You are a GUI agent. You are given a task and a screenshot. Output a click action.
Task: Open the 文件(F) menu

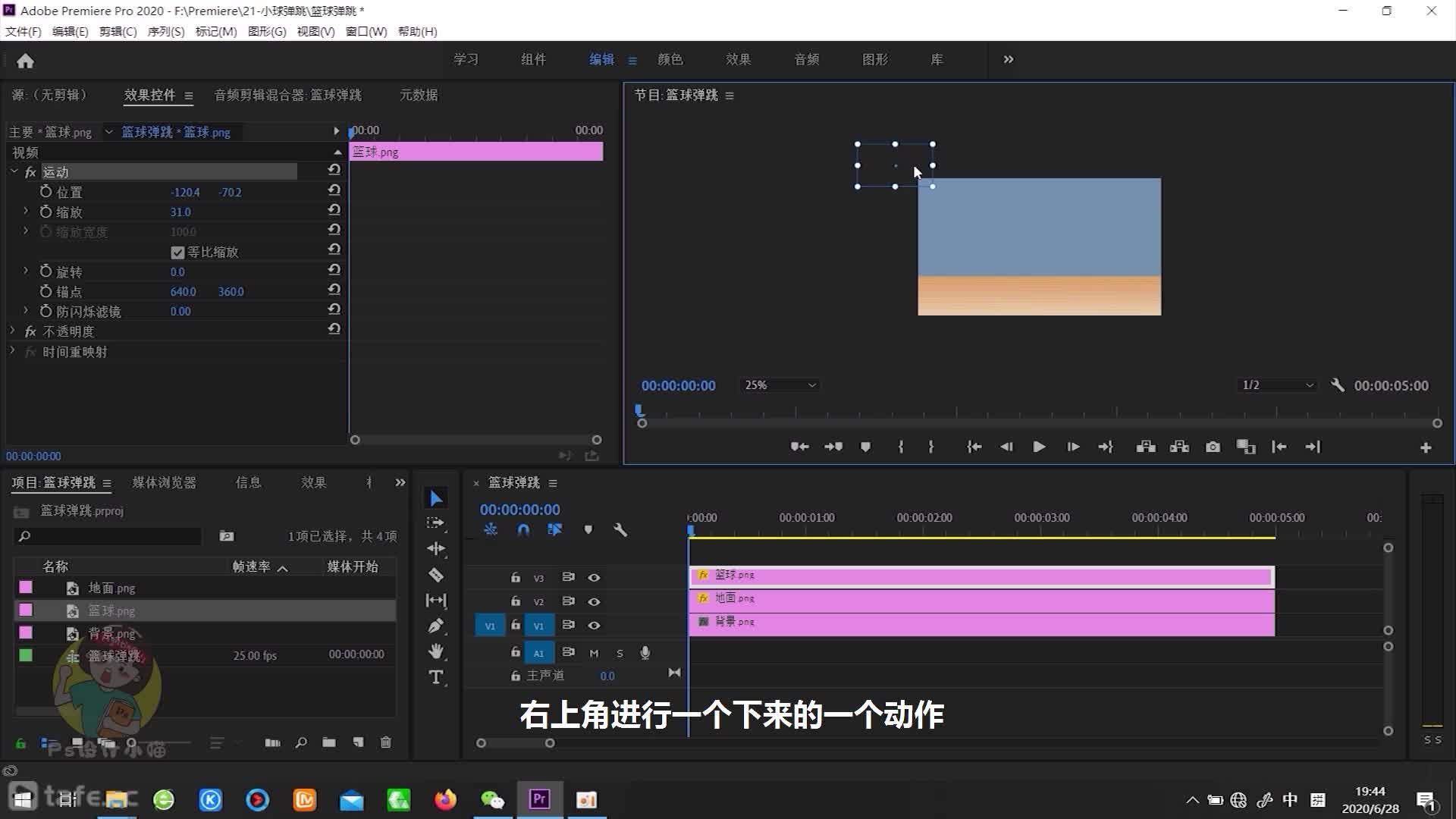point(24,32)
